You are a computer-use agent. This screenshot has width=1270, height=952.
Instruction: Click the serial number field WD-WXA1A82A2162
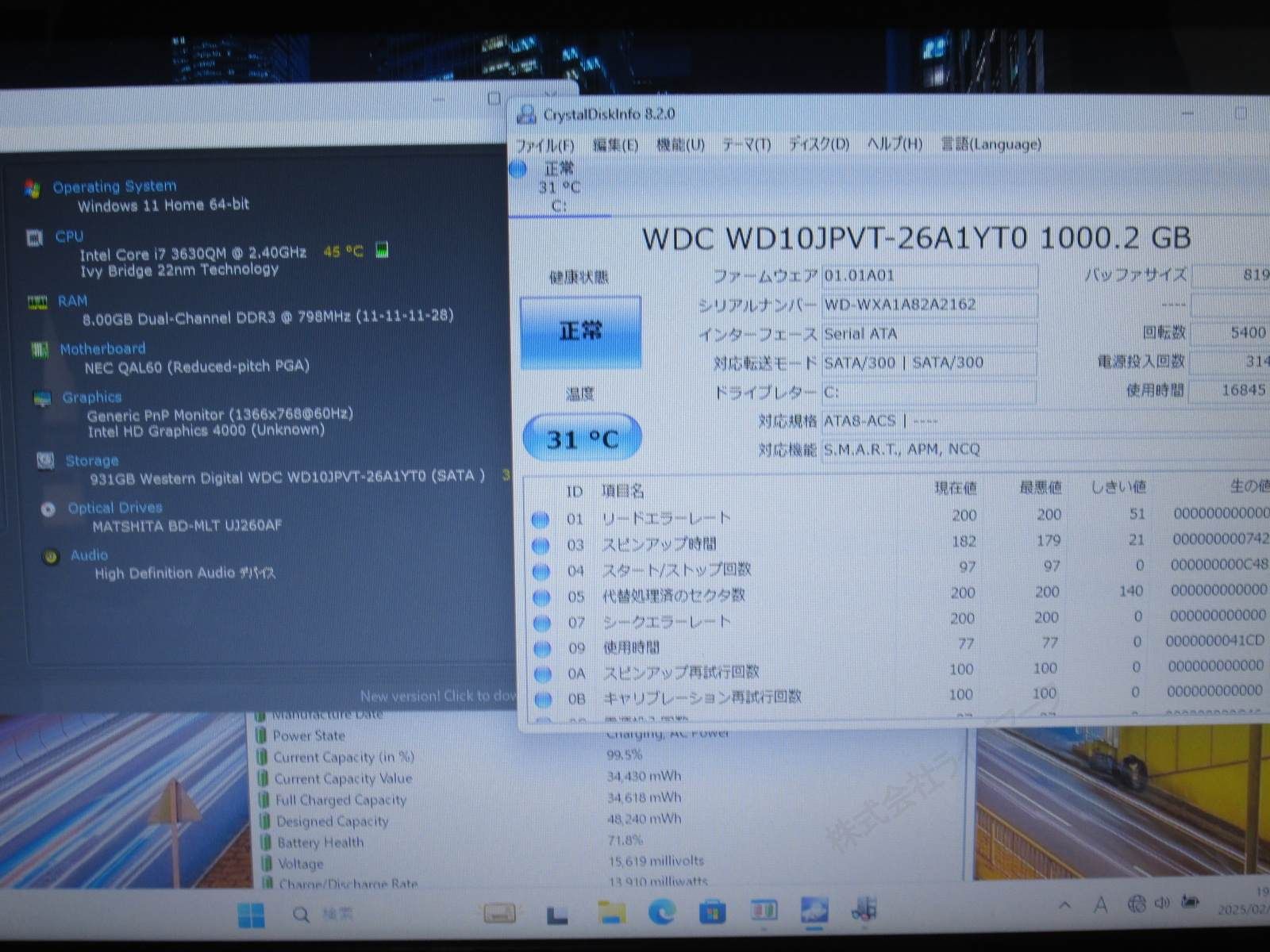(929, 305)
